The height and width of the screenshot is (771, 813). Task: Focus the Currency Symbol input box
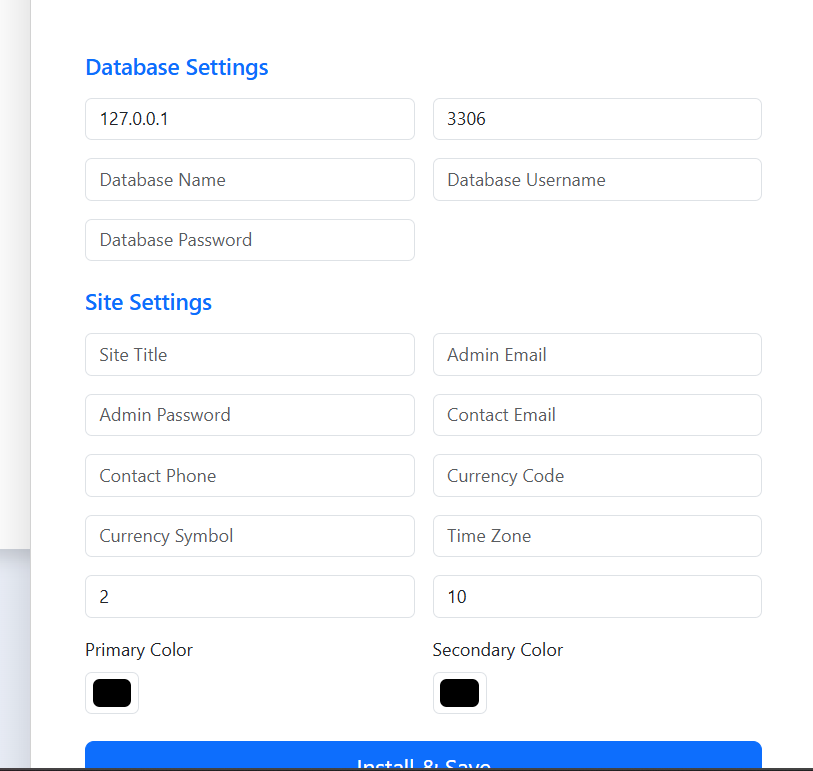point(249,536)
